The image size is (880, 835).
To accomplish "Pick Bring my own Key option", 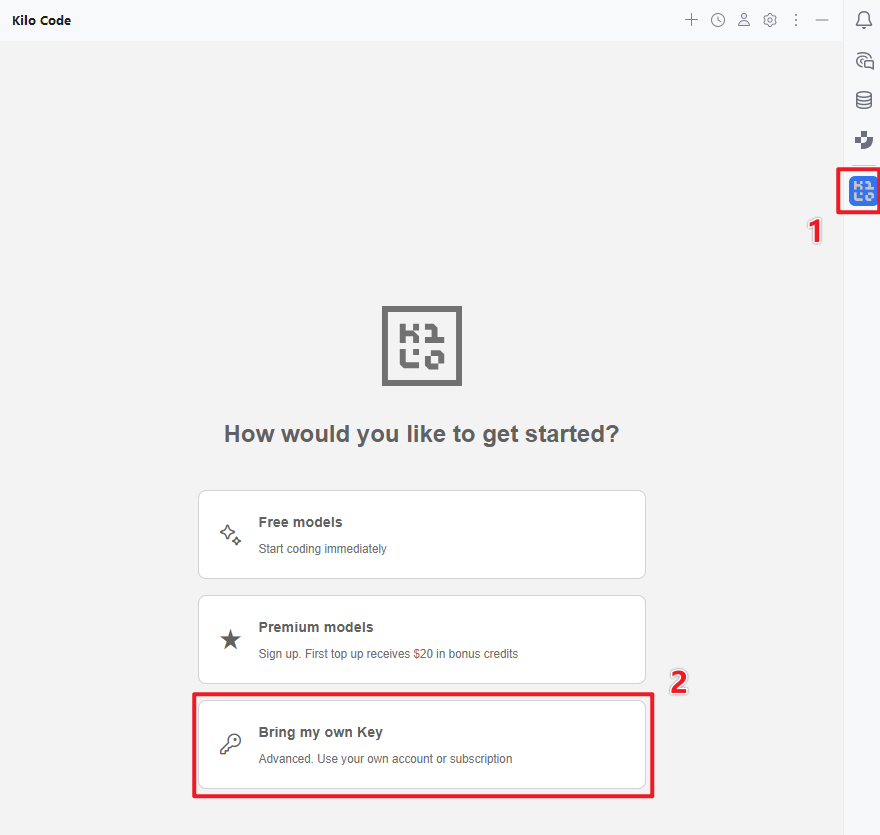I will (421, 744).
